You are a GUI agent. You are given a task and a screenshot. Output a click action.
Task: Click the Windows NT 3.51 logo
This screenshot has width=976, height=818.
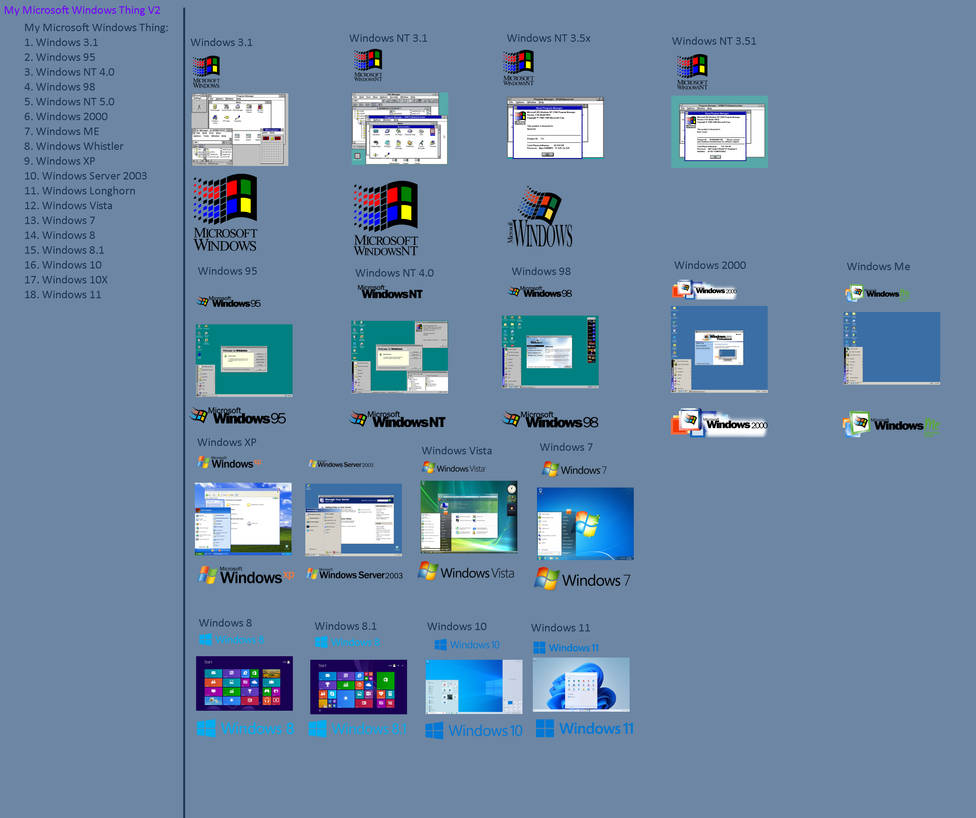click(x=690, y=70)
